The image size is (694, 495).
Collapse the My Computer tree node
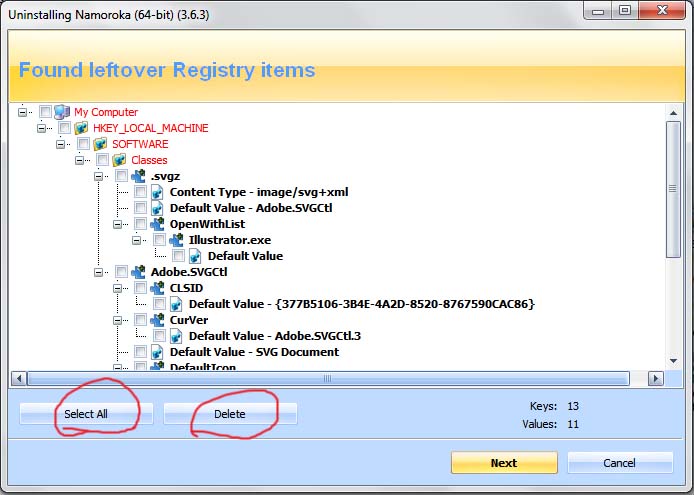tap(22, 112)
